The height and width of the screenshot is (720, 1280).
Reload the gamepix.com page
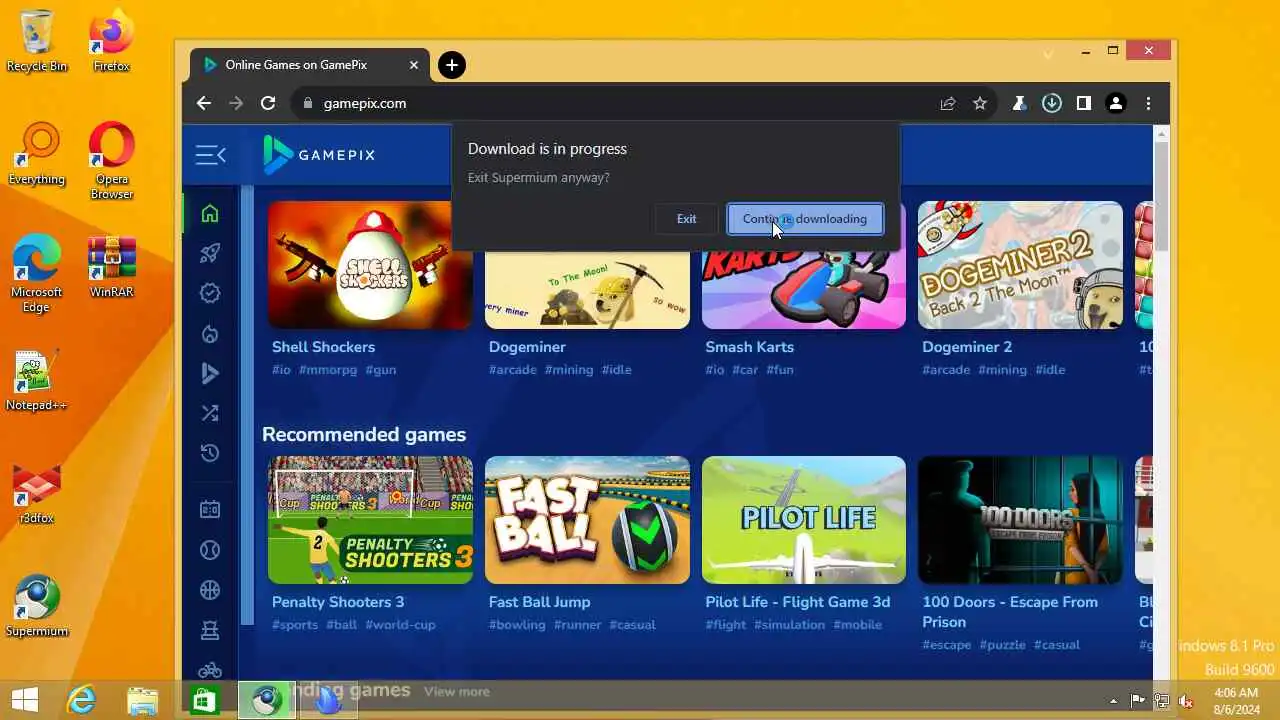coord(268,103)
